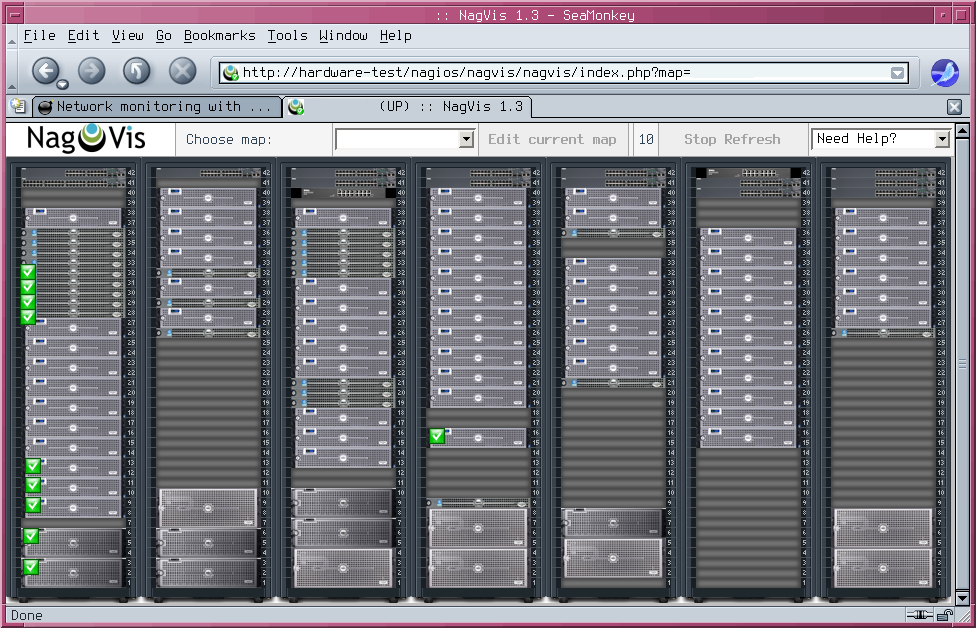Click the 'Stop Refresh' link
The image size is (976, 628).
click(732, 139)
